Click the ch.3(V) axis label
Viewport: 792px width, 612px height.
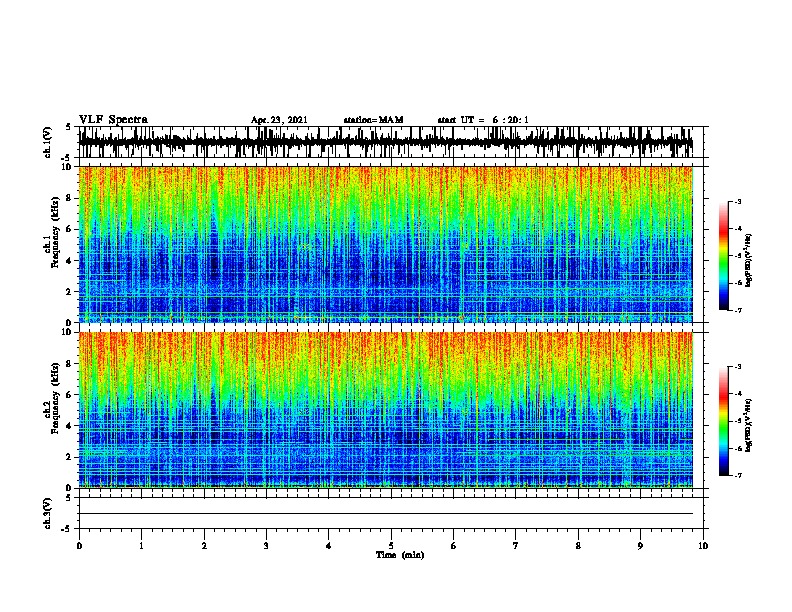[x=48, y=513]
